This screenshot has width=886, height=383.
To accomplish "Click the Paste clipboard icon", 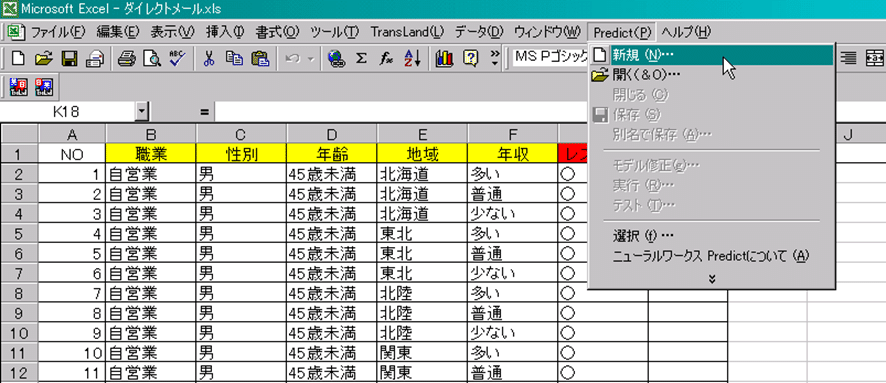I will pyautogui.click(x=260, y=59).
